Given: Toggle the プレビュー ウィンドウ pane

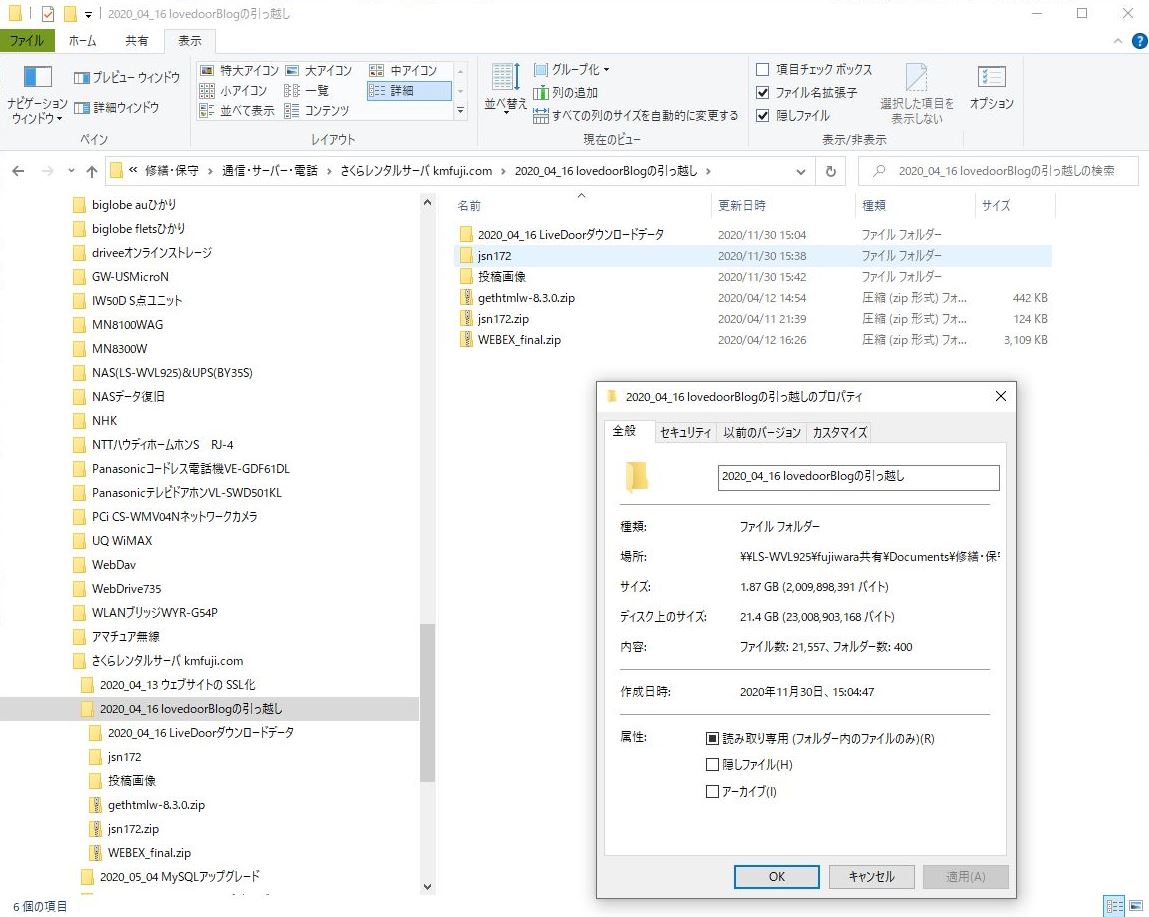Looking at the screenshot, I should click(x=127, y=77).
